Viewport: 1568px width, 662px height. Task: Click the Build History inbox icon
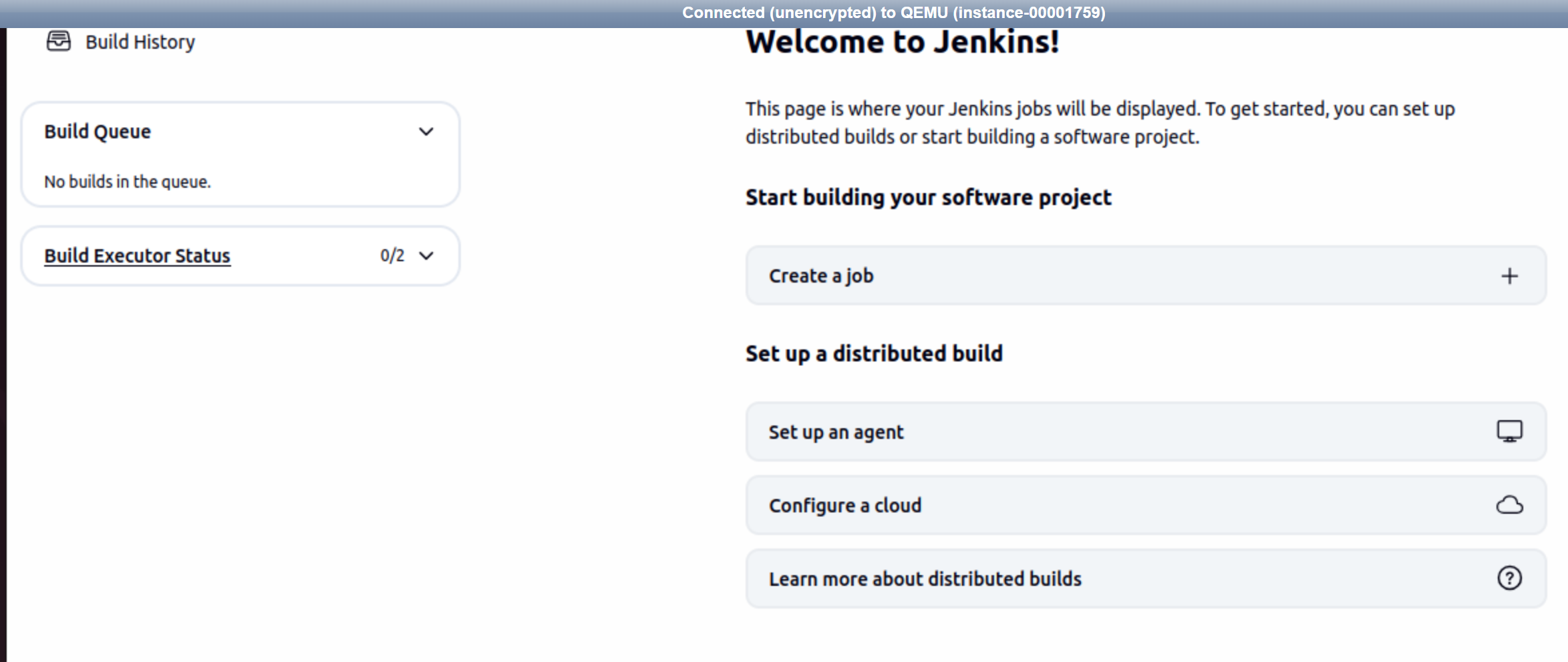coord(59,41)
